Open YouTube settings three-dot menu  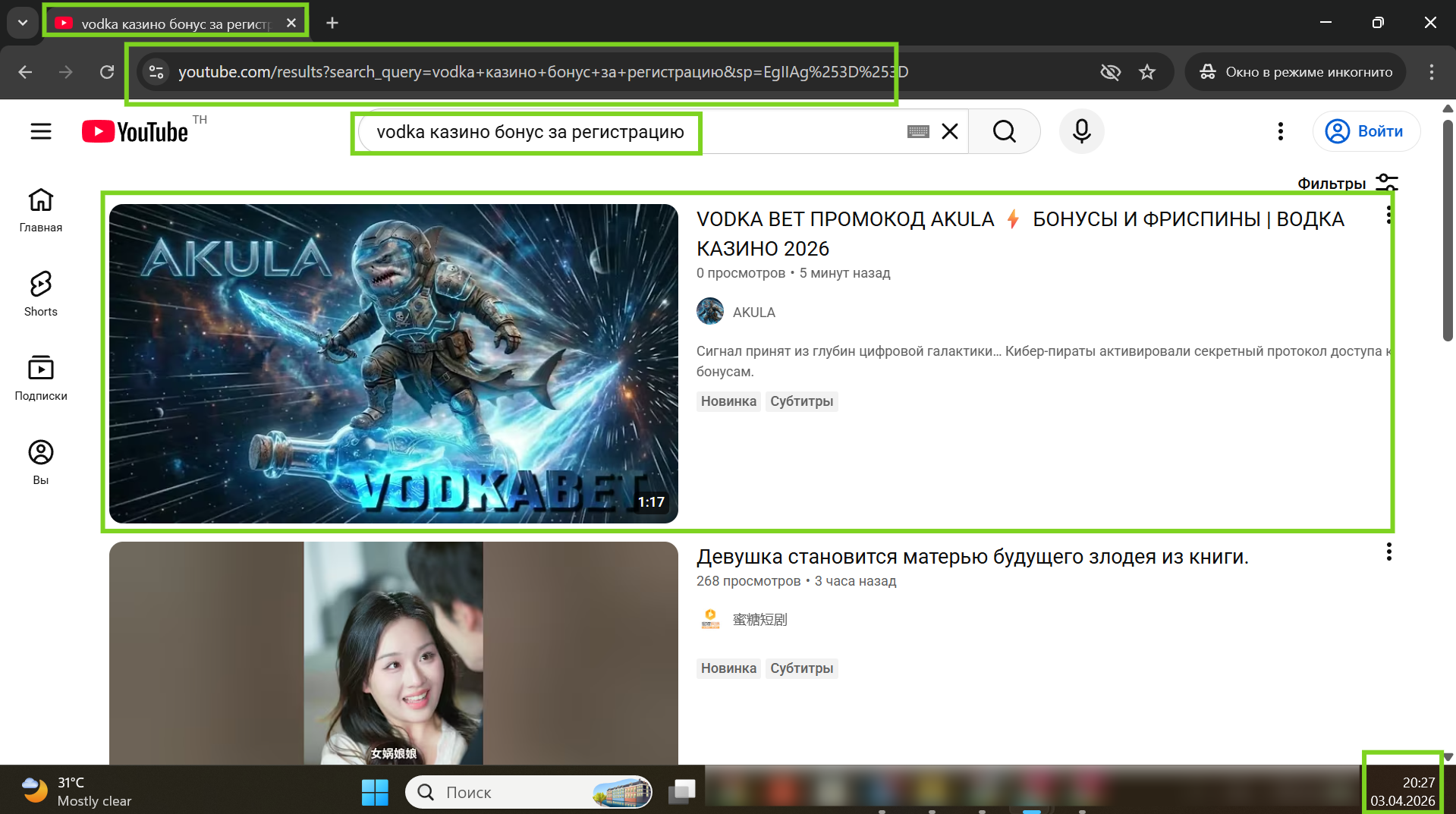[1280, 131]
